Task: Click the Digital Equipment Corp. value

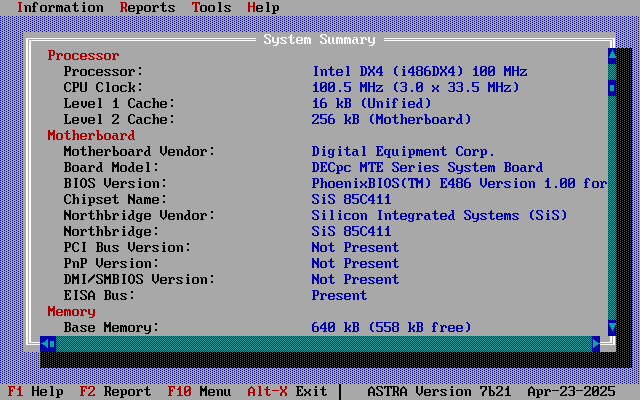Action: tap(403, 151)
